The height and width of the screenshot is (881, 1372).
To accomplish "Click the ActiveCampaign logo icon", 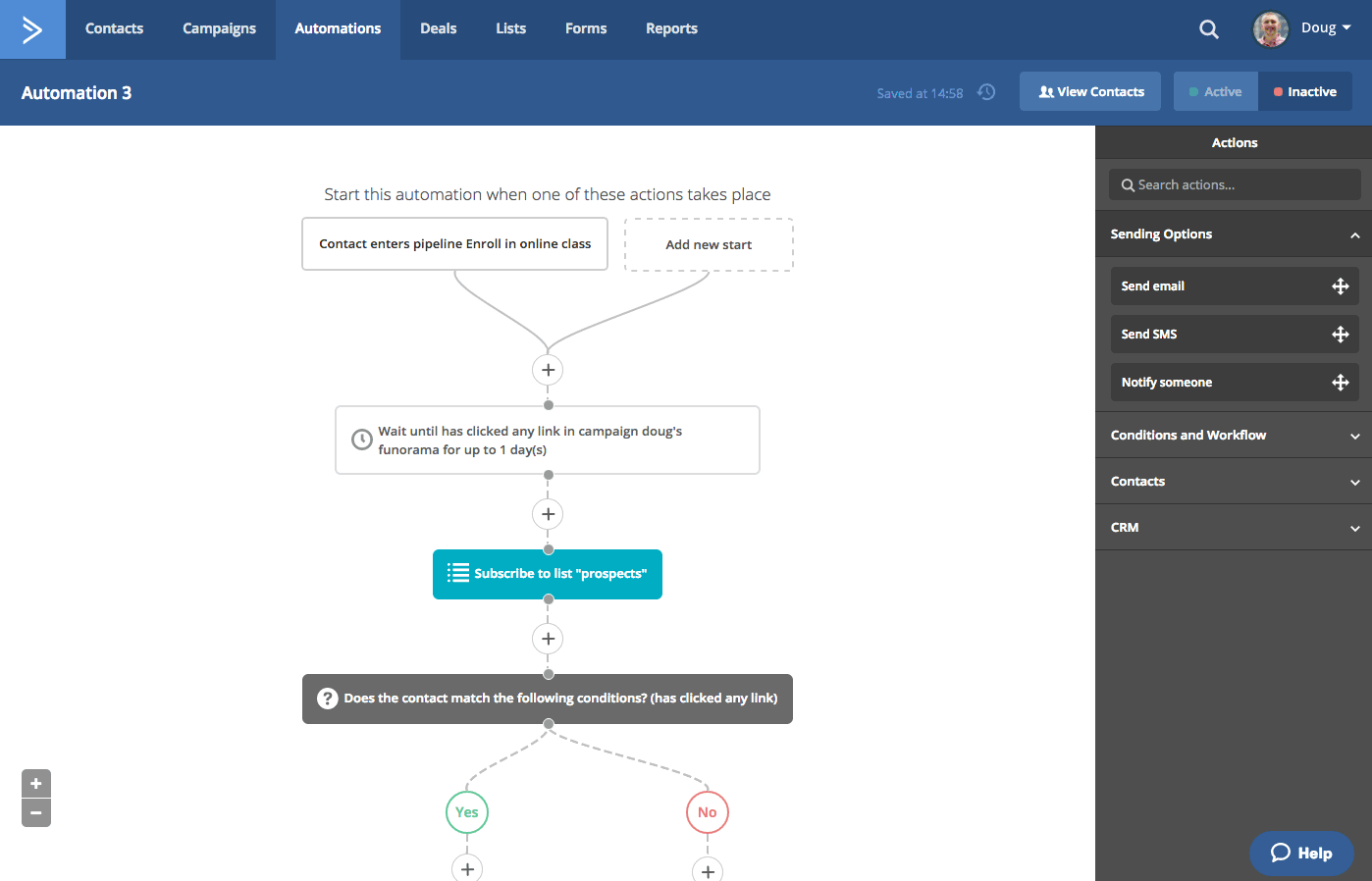I will click(x=32, y=29).
